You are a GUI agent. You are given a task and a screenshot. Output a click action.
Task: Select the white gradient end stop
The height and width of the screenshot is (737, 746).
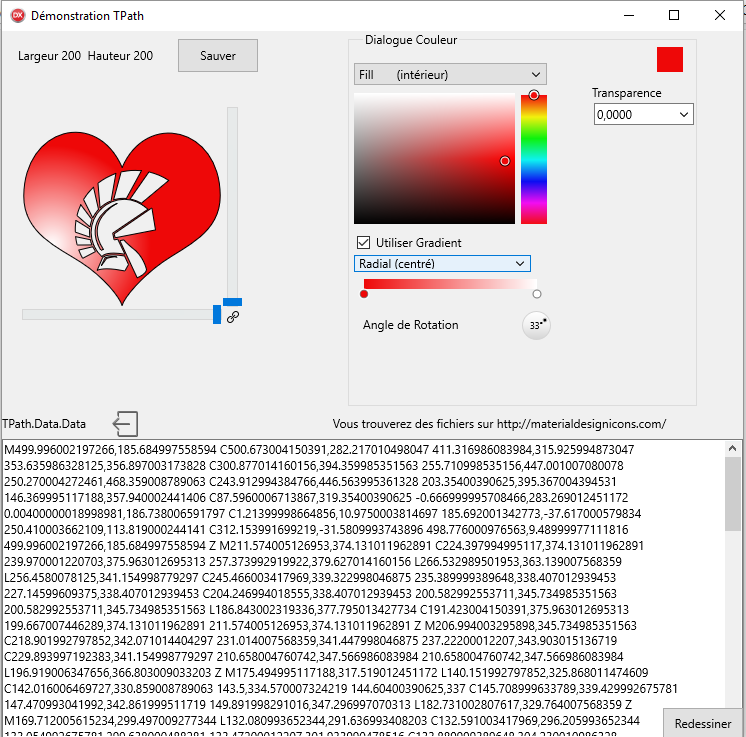point(537,294)
